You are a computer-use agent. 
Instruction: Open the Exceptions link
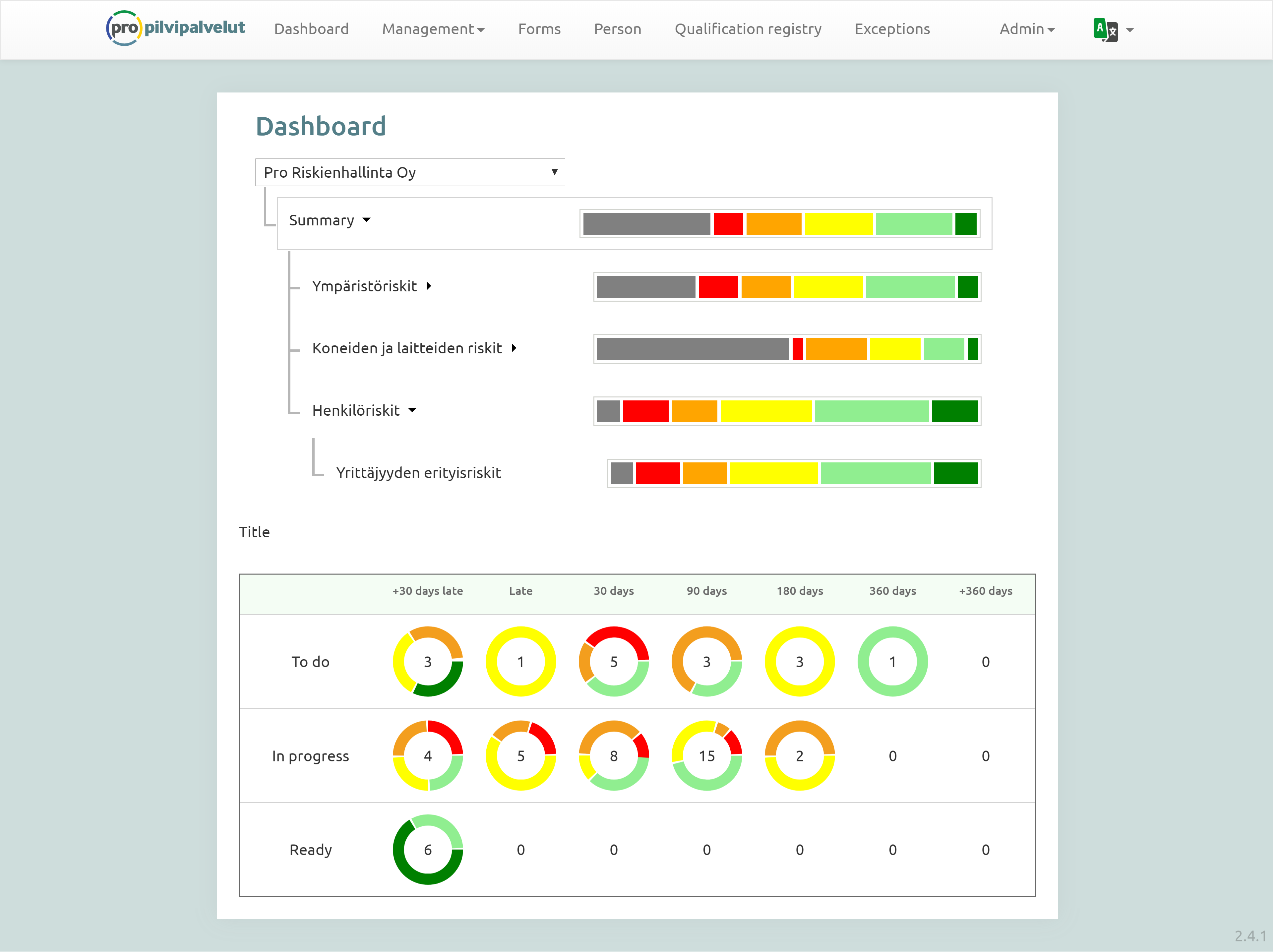tap(891, 29)
